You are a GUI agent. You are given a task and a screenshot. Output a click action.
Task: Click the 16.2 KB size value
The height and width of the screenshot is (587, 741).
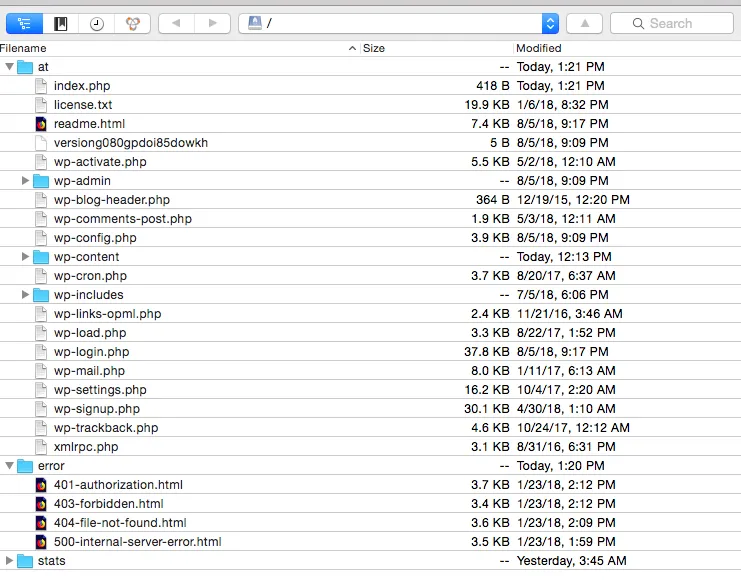click(x=487, y=389)
